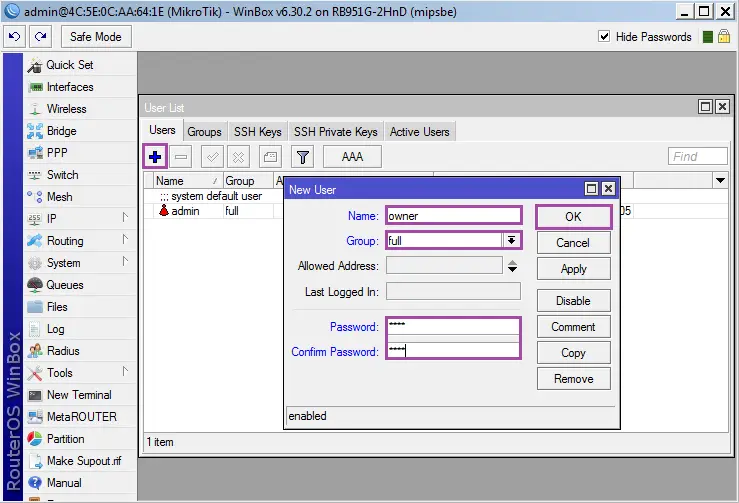Close the New User dialog

pos(608,189)
